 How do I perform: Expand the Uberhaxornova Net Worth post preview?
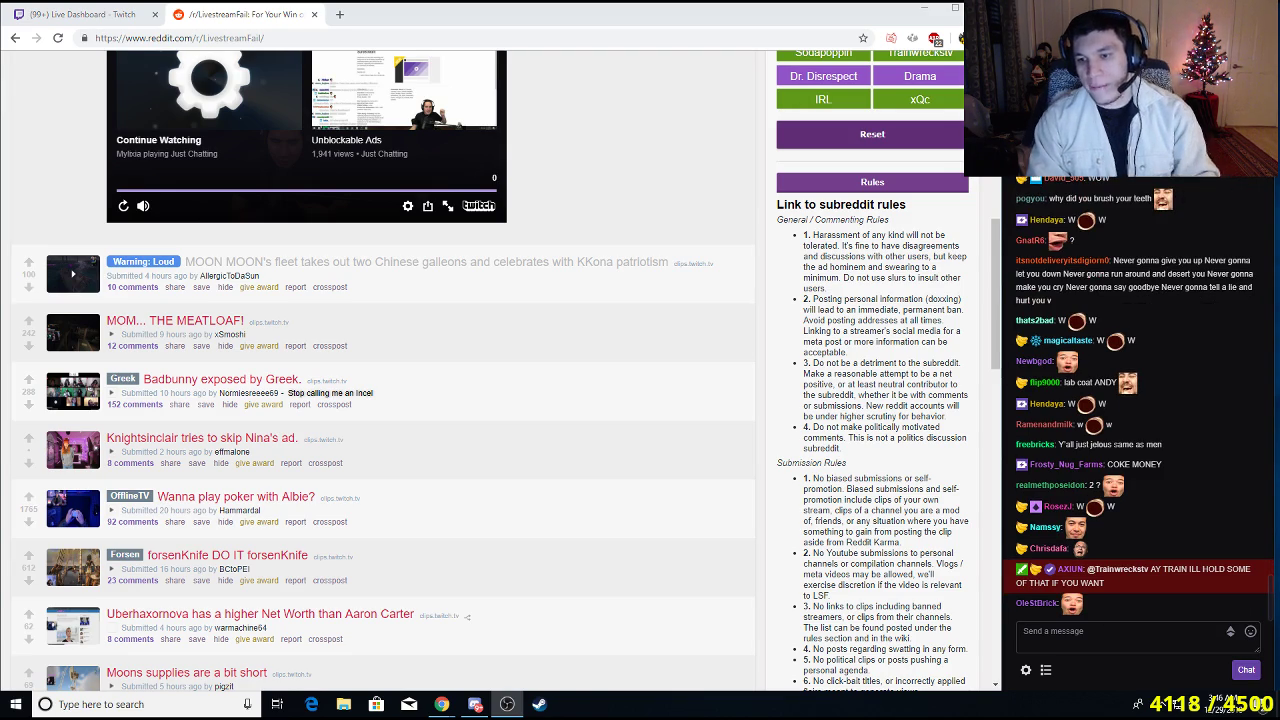pos(112,628)
